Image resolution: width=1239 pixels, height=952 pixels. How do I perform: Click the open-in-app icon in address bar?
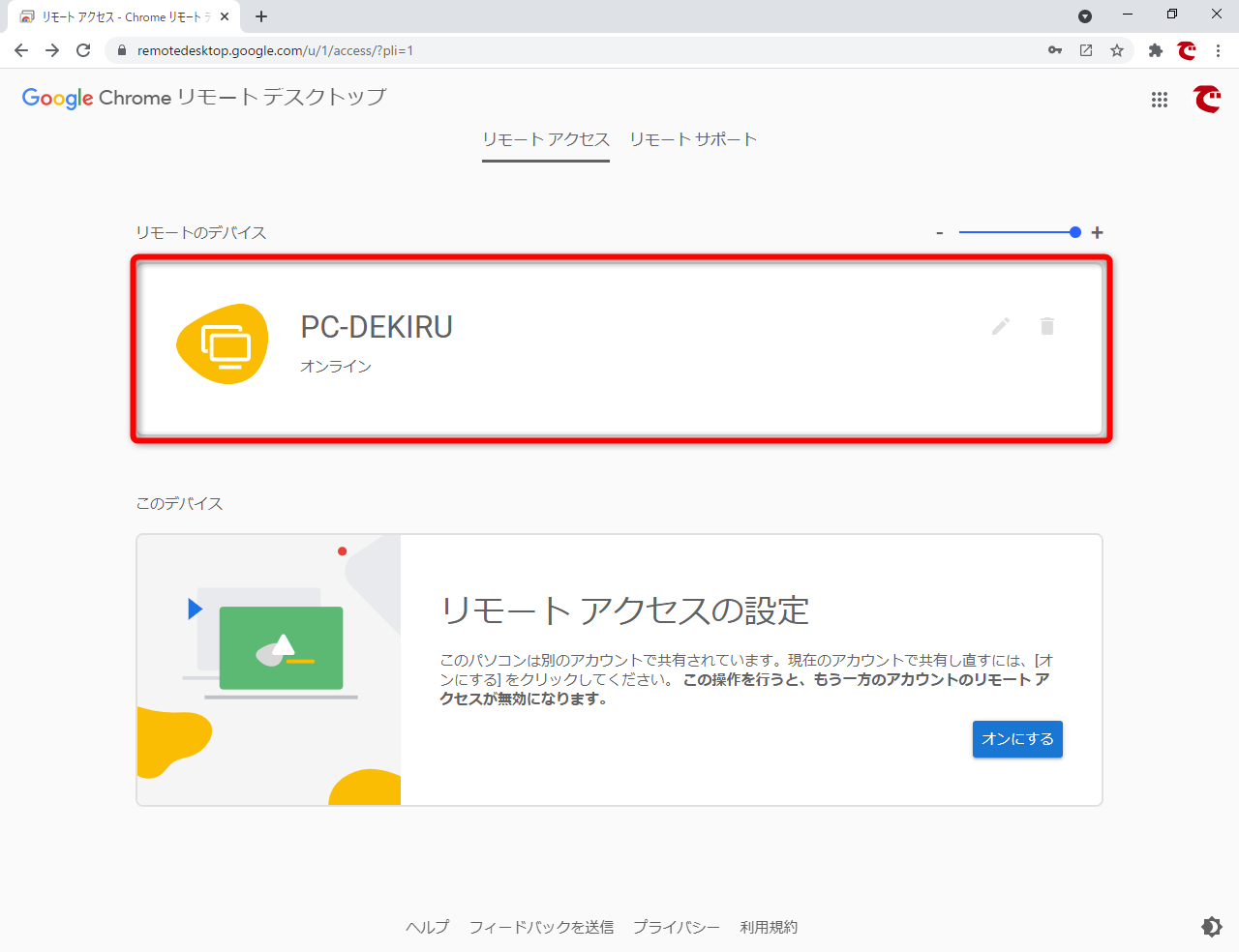pos(1086,50)
